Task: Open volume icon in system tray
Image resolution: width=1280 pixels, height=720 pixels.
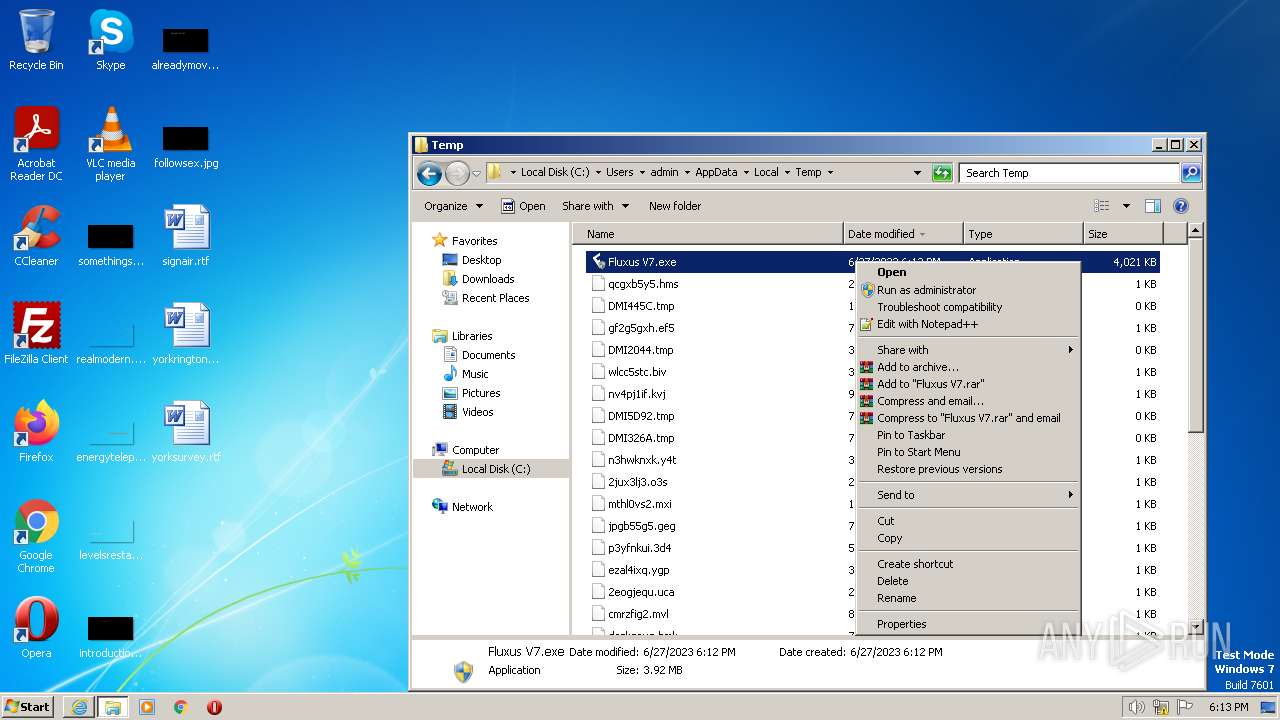Action: point(1137,707)
